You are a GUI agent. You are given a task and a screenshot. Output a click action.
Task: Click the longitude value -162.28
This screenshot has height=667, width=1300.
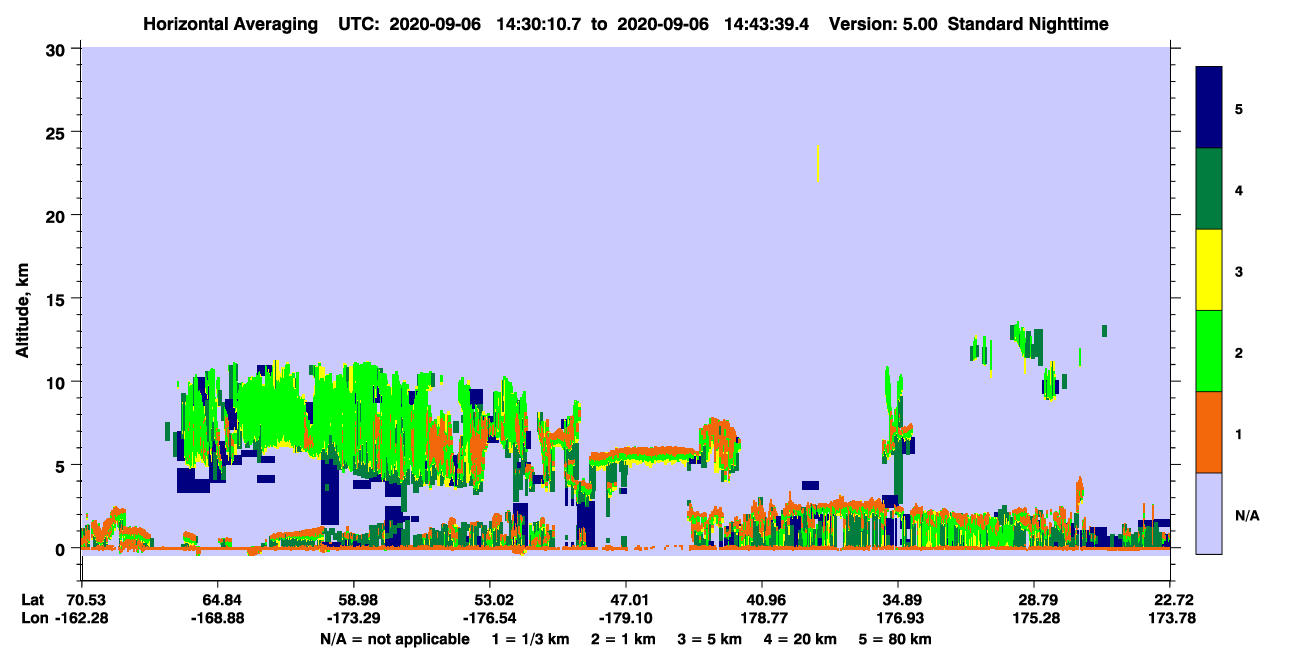pyautogui.click(x=82, y=618)
